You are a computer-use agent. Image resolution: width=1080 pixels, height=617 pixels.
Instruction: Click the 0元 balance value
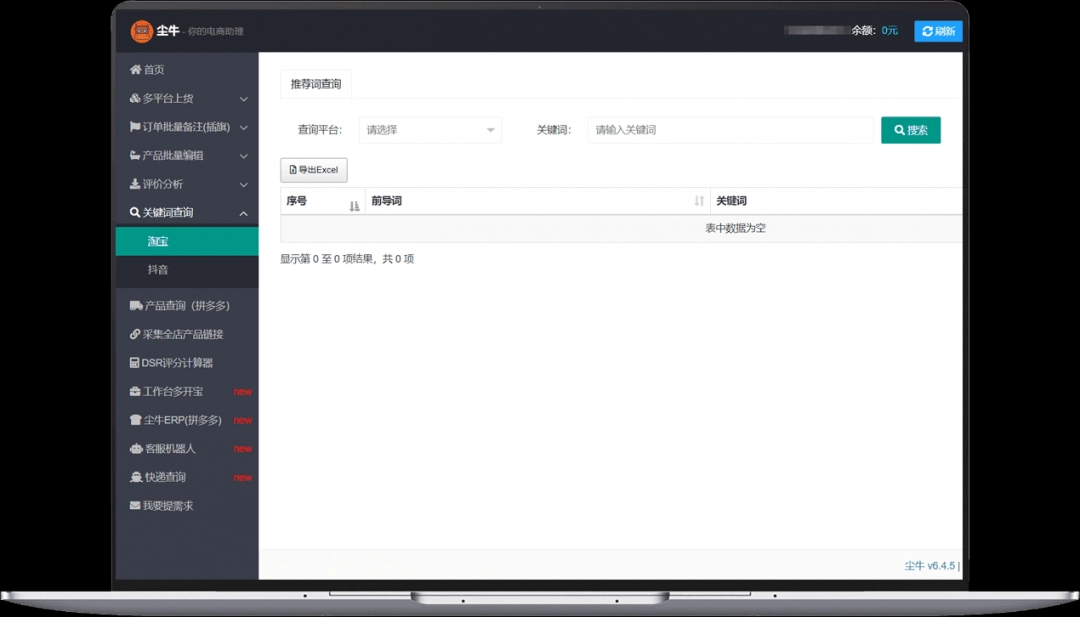[890, 30]
